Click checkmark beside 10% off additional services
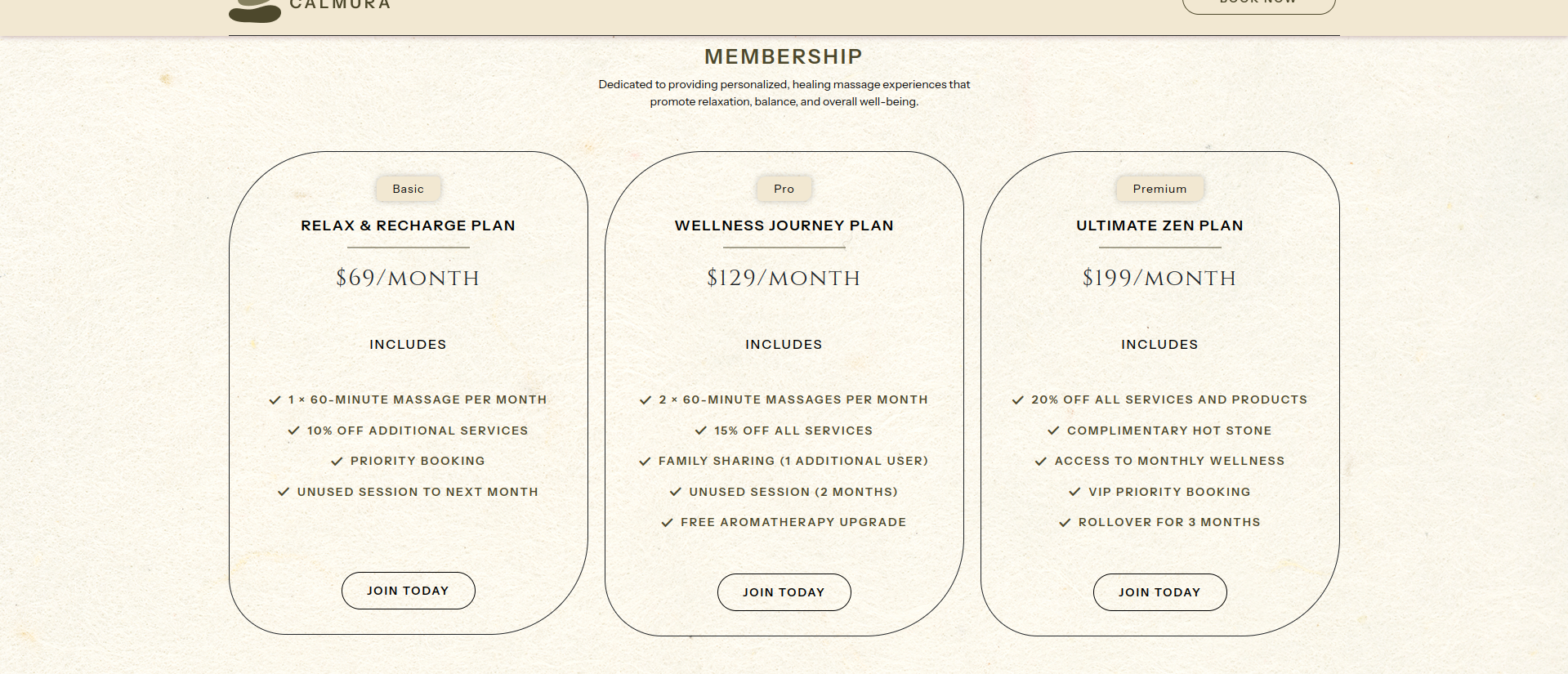 click(x=294, y=431)
